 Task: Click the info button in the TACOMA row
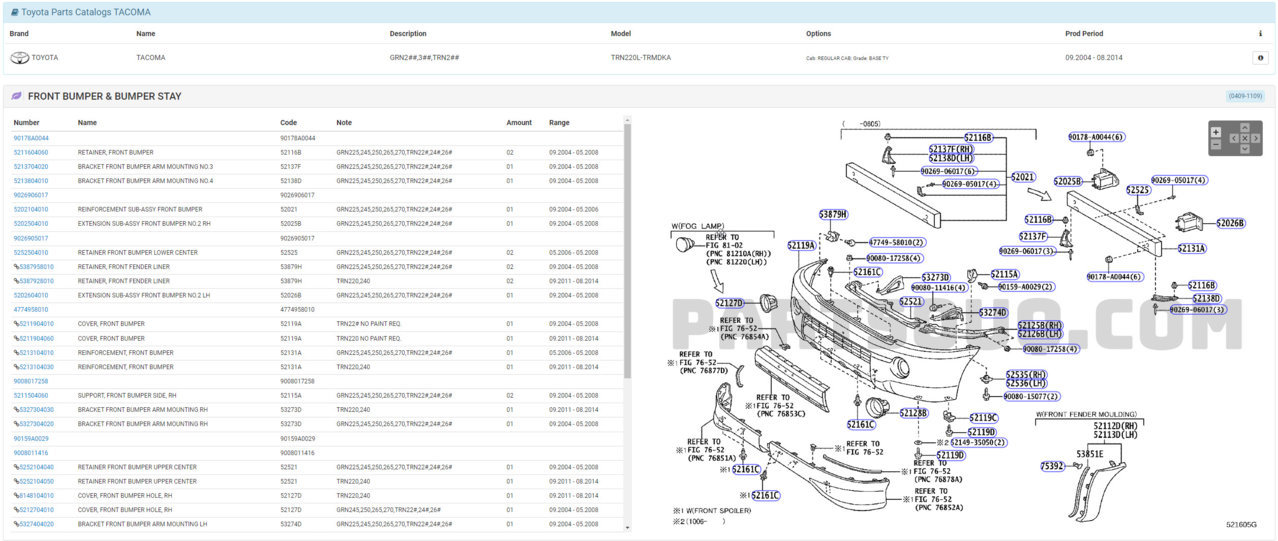pos(1259,58)
